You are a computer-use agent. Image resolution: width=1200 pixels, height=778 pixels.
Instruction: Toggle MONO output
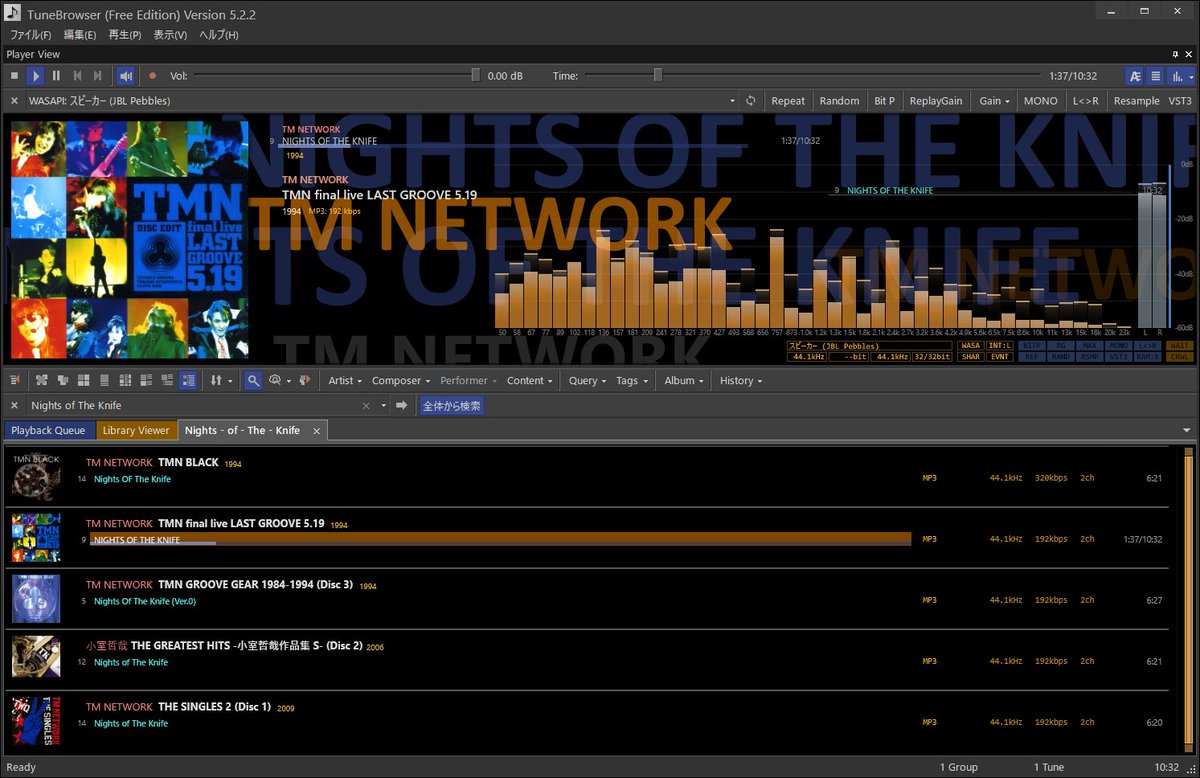pyautogui.click(x=1040, y=101)
